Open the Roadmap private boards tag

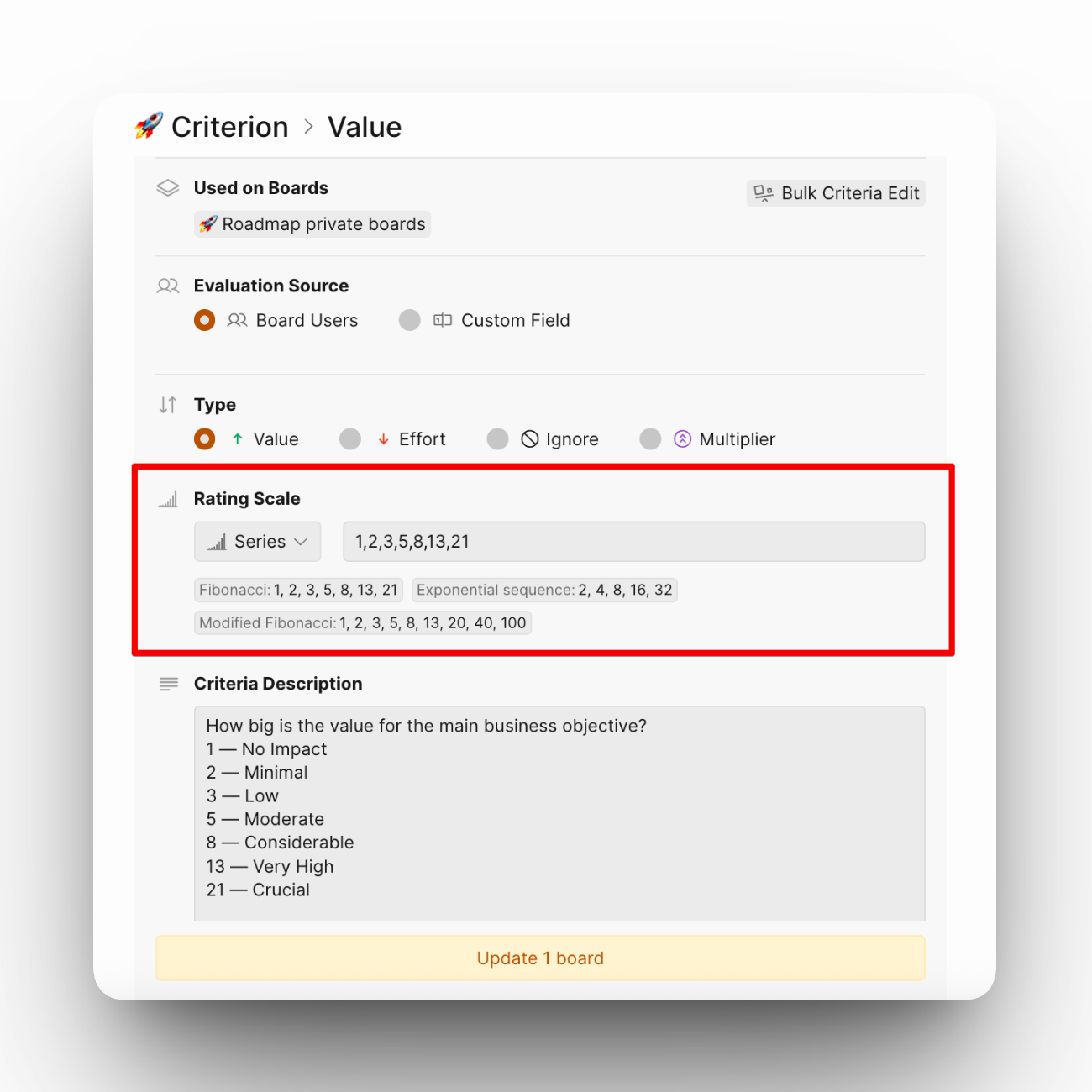tap(312, 224)
